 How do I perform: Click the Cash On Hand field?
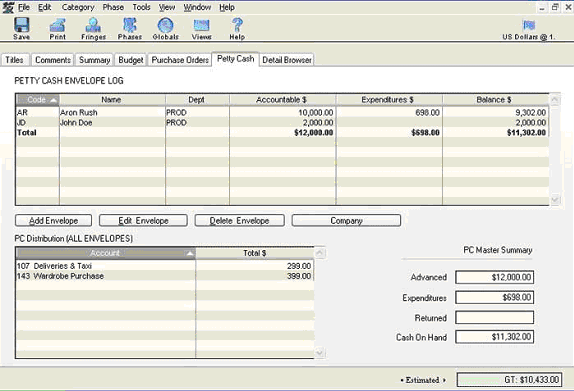[x=495, y=337]
